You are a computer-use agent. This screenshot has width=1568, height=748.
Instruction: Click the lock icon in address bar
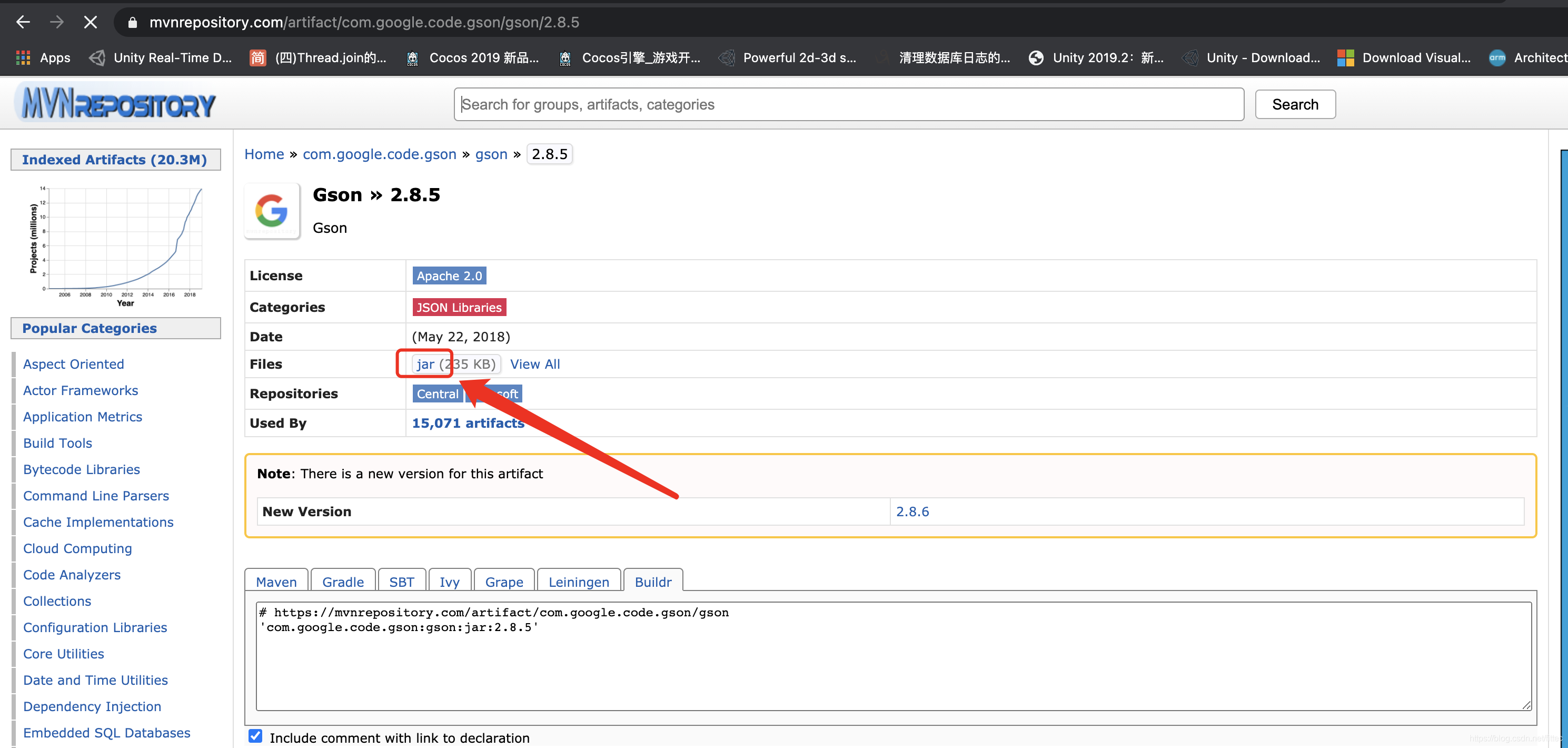coord(133,23)
